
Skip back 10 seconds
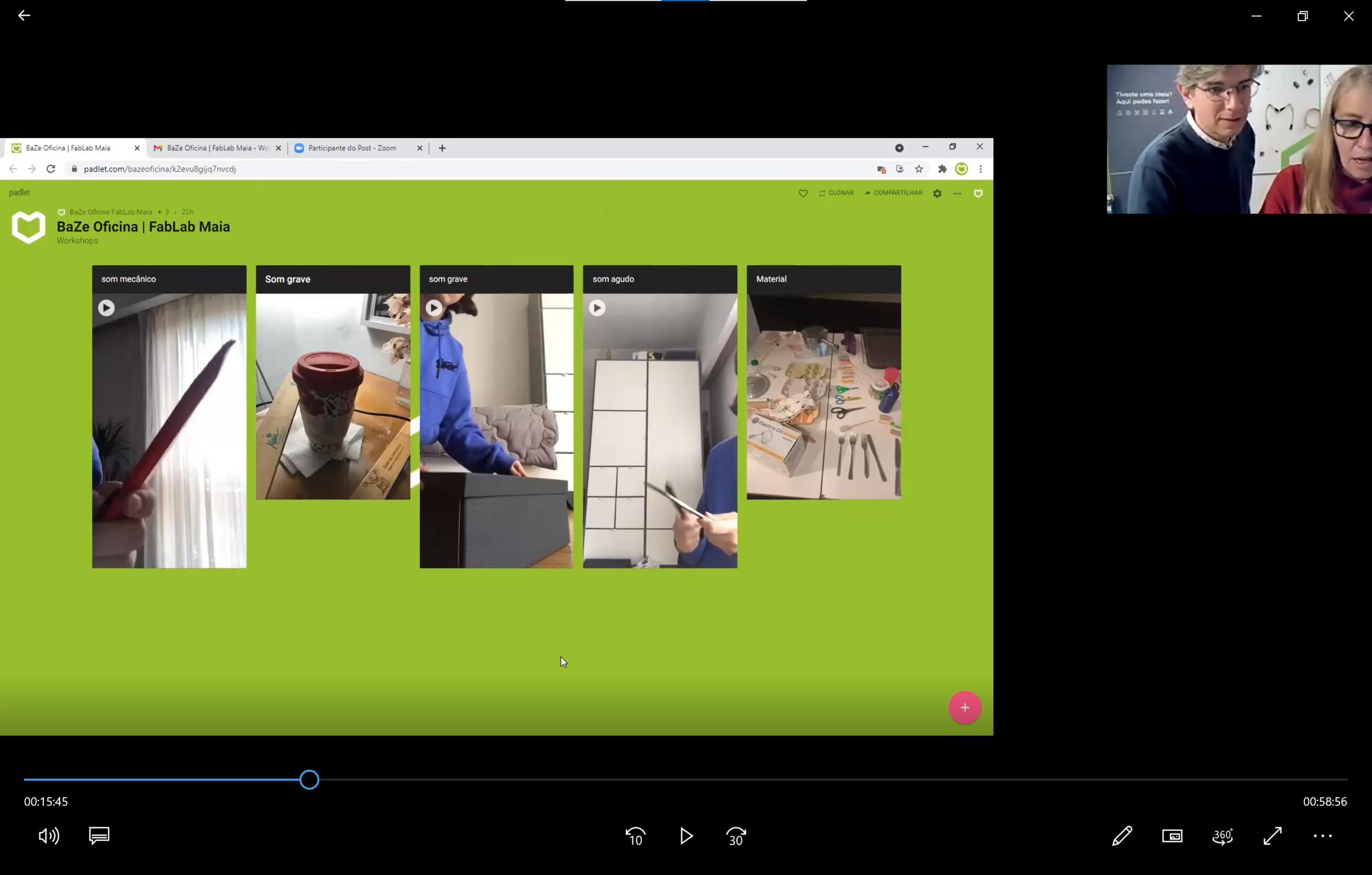click(x=635, y=836)
